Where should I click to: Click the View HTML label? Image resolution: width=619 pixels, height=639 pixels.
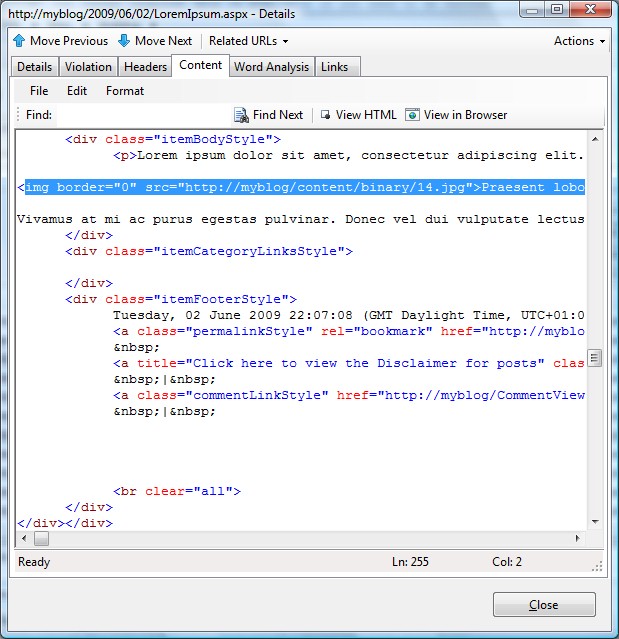point(366,115)
